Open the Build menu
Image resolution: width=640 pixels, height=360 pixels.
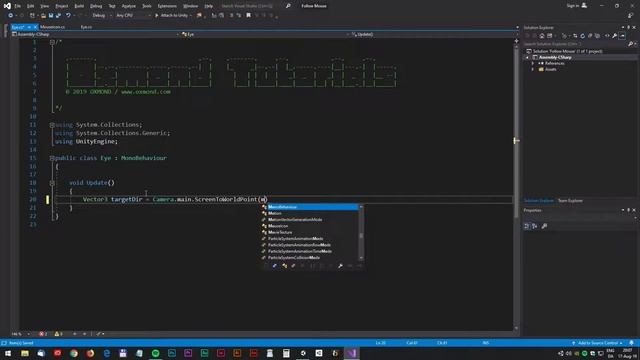coord(79,6)
